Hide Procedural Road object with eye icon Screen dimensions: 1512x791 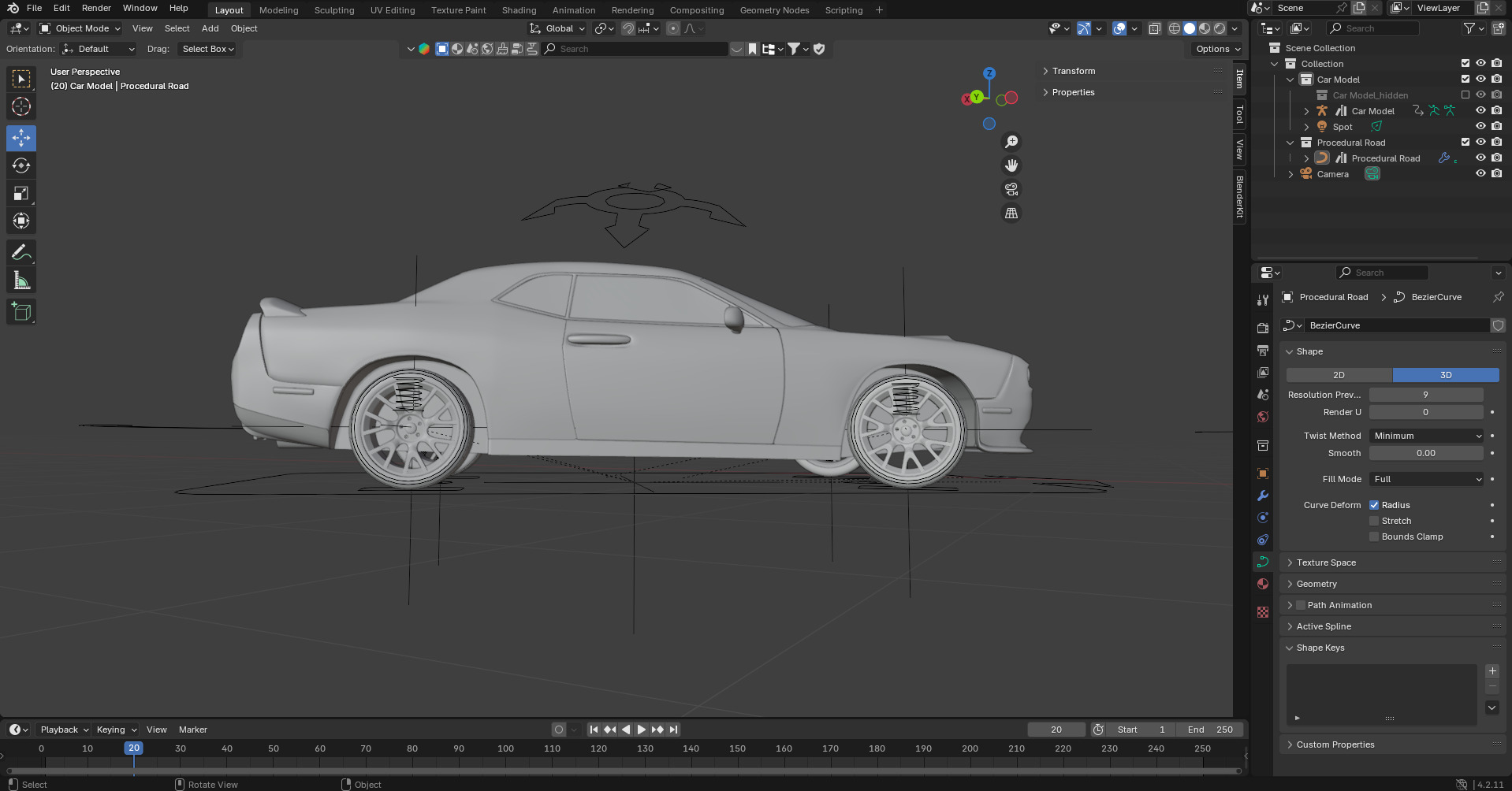pyautogui.click(x=1480, y=158)
